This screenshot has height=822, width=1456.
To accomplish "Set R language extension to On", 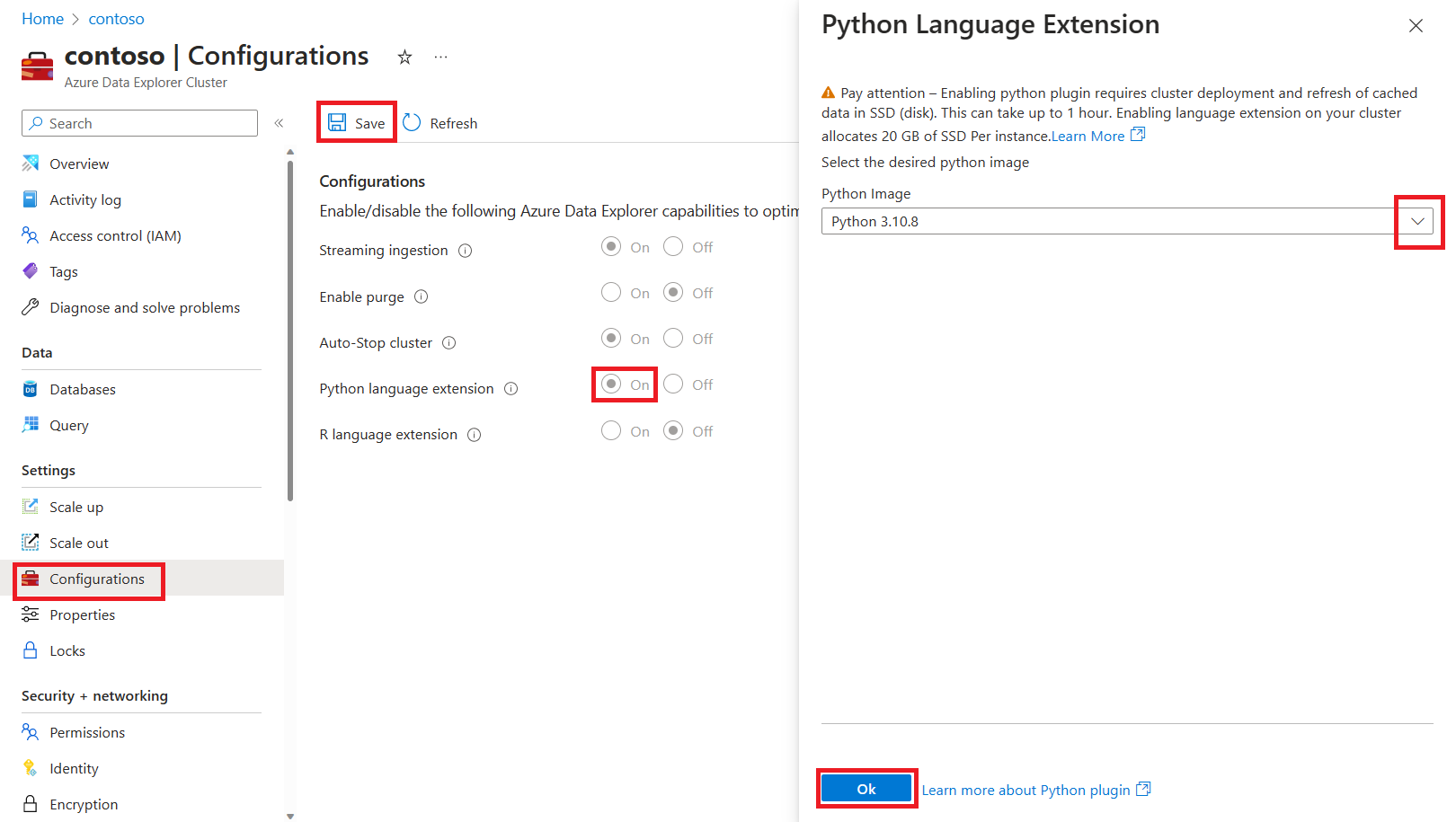I will tap(611, 430).
